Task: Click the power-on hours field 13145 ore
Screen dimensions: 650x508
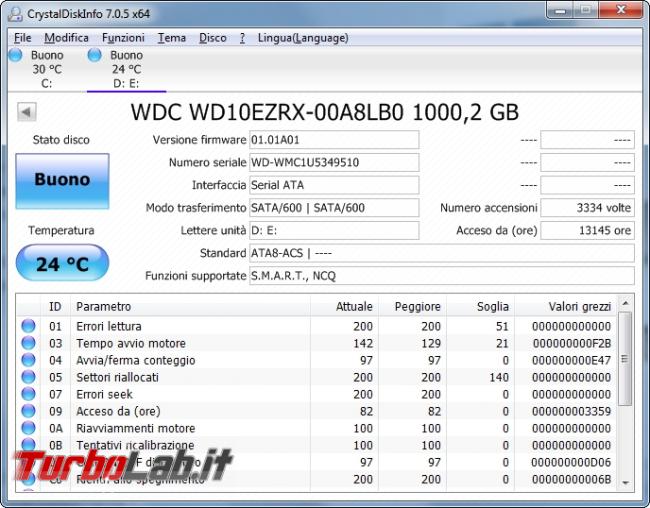Action: tap(587, 231)
